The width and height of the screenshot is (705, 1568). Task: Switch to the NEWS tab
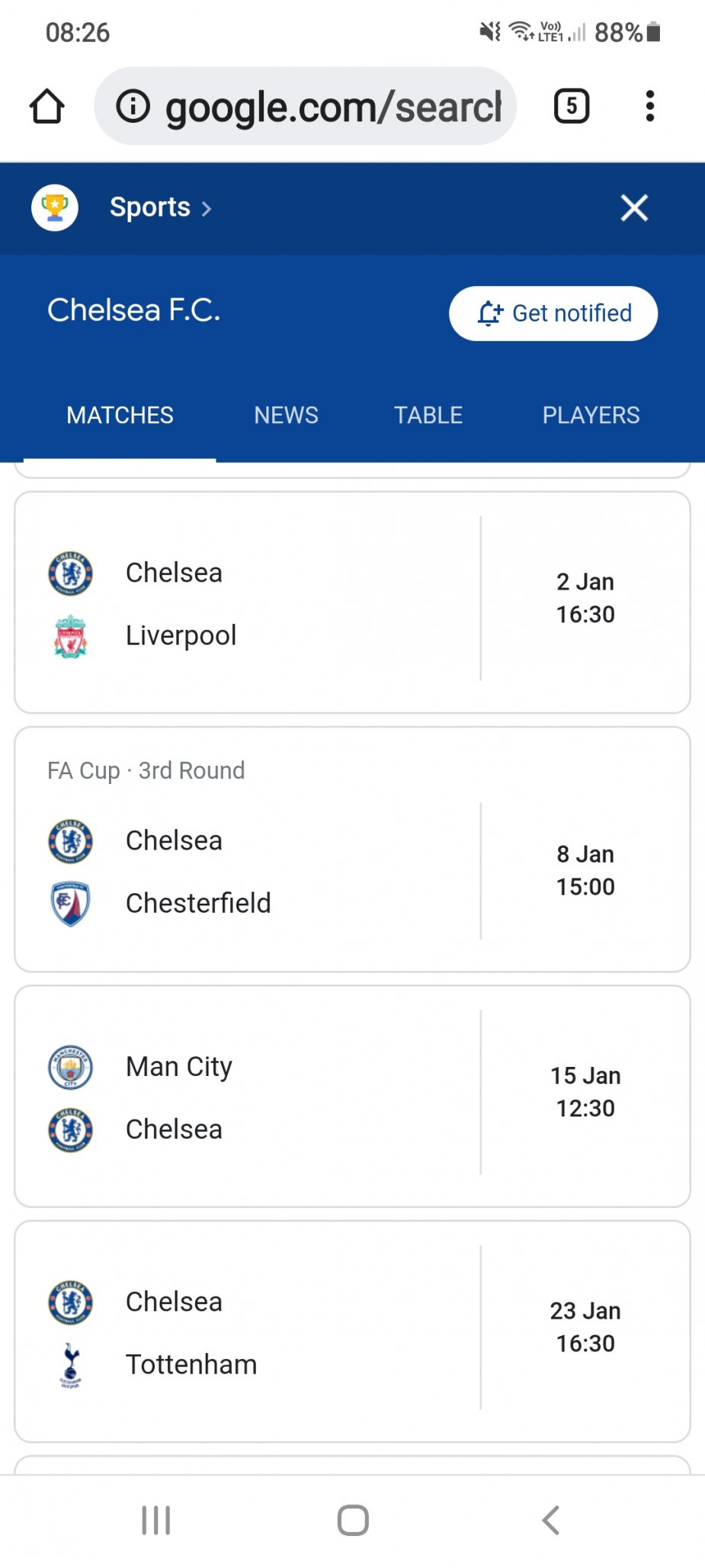(286, 415)
